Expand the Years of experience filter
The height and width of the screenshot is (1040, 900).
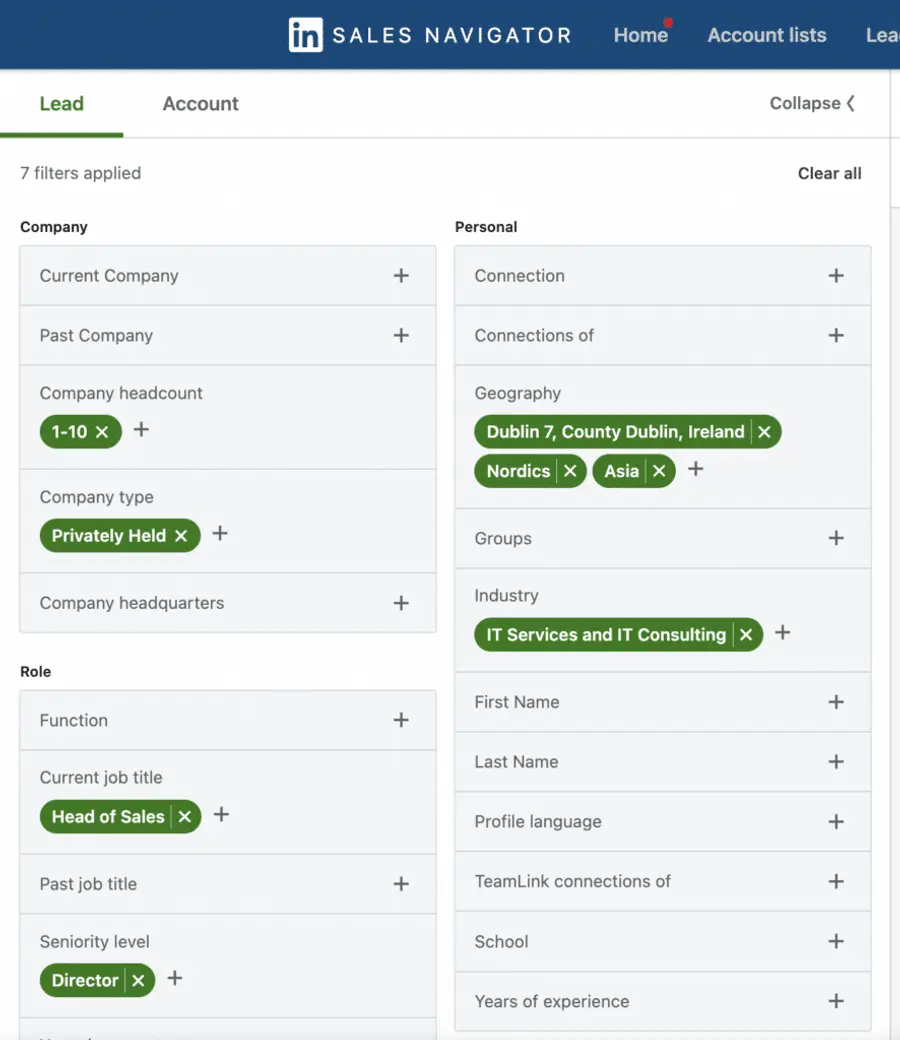(x=836, y=1001)
